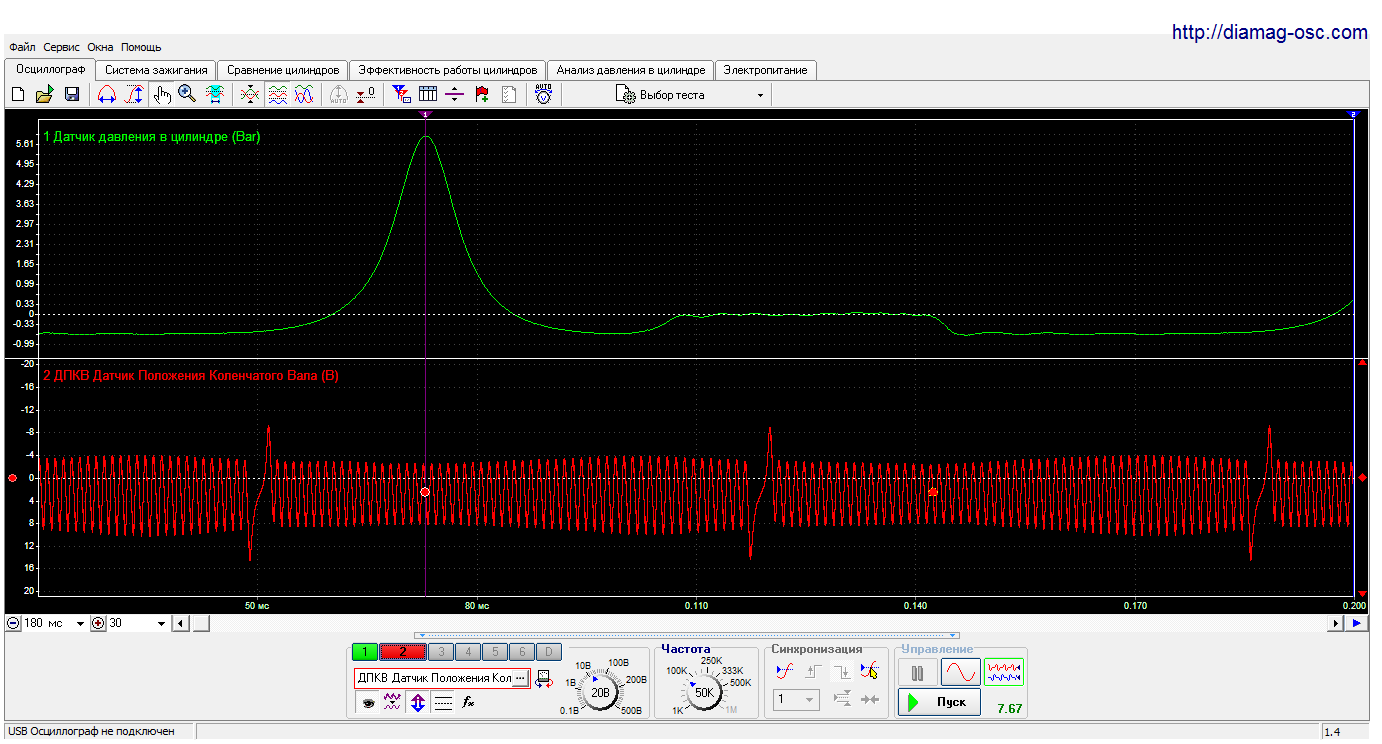The width and height of the screenshot is (1382, 744).
Task: Open a saved oscillogram with folder icon
Action: click(x=45, y=94)
